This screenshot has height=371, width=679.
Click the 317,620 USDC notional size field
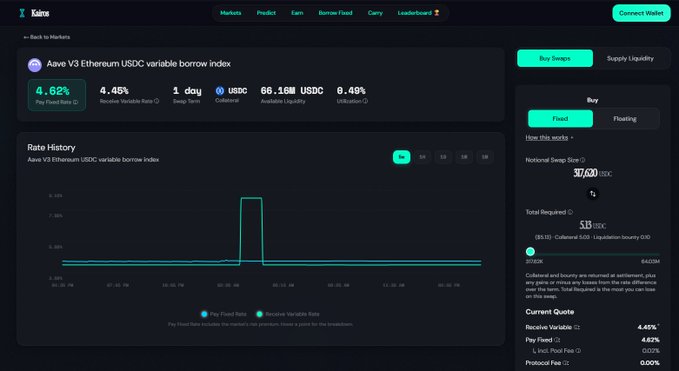592,174
